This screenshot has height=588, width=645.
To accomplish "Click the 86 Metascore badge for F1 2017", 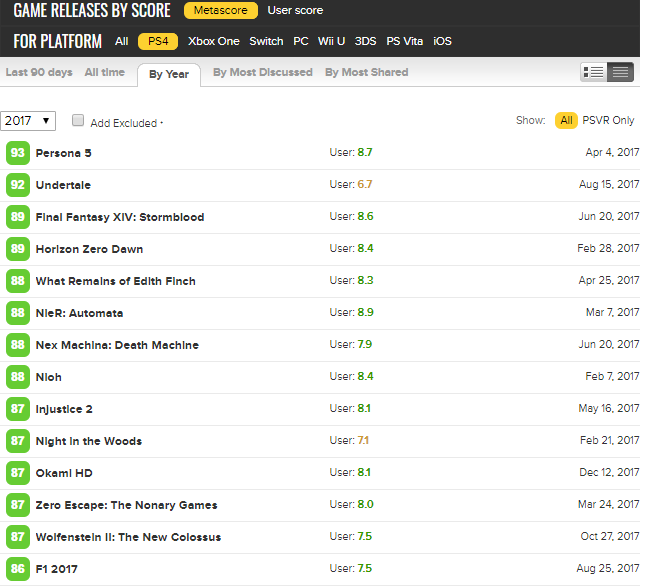I will (18, 569).
